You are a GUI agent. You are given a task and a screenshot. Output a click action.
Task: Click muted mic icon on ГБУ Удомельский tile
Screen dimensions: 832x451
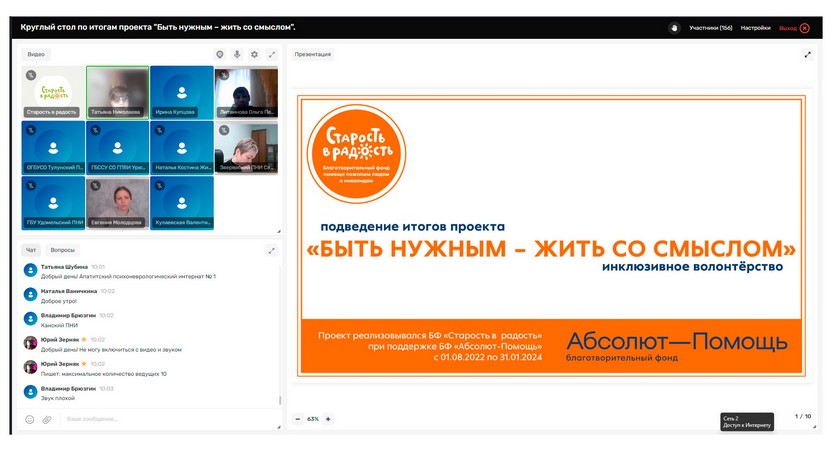coord(31,185)
